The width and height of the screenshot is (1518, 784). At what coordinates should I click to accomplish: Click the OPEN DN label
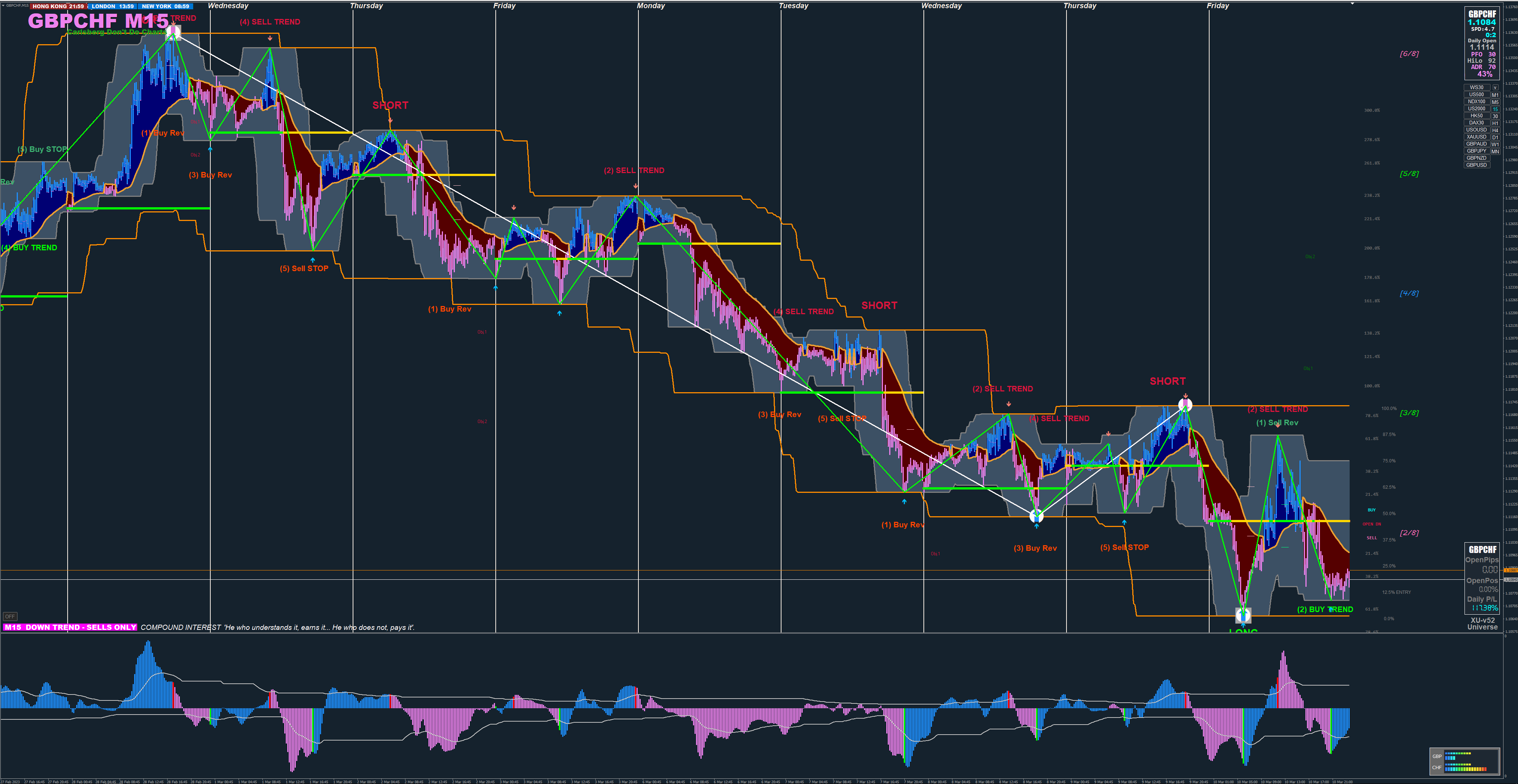tap(1371, 524)
